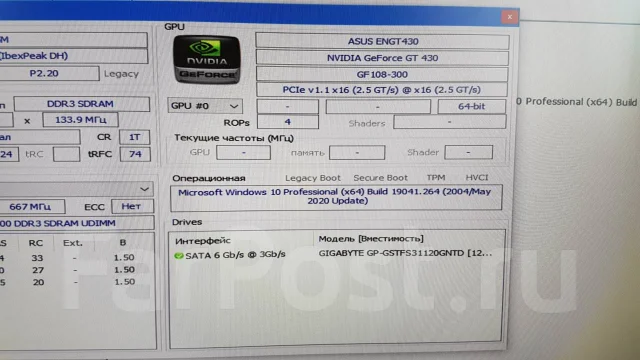The image size is (640, 360).
Task: Click the Windows 10 Professional OS description box
Action: 336,198
